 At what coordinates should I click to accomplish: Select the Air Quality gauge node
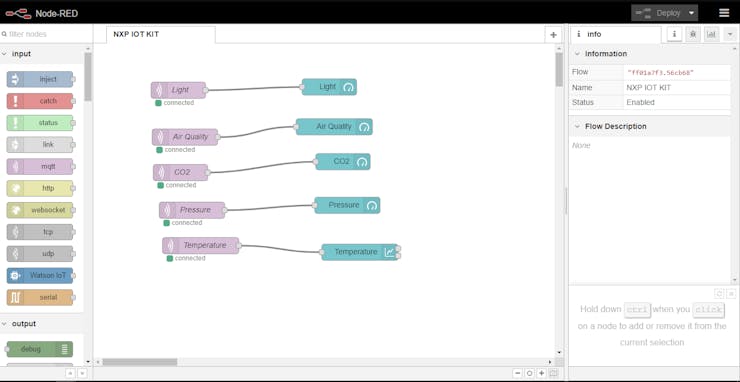[334, 127]
